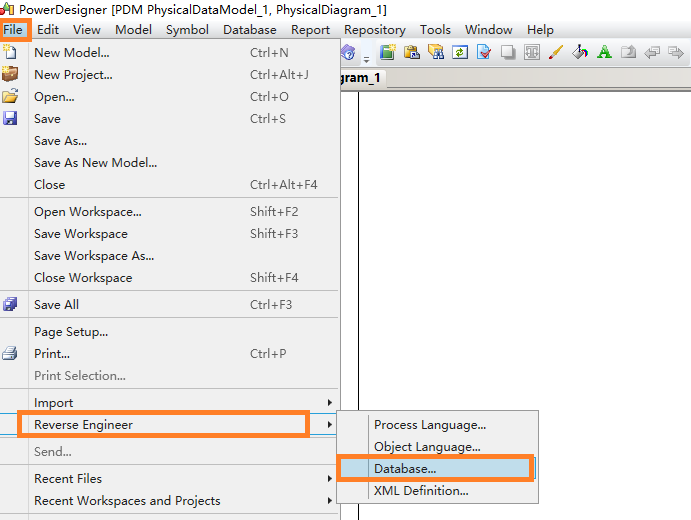Select Open... in the File menu
This screenshot has height=520, width=691.
pyautogui.click(x=169, y=97)
